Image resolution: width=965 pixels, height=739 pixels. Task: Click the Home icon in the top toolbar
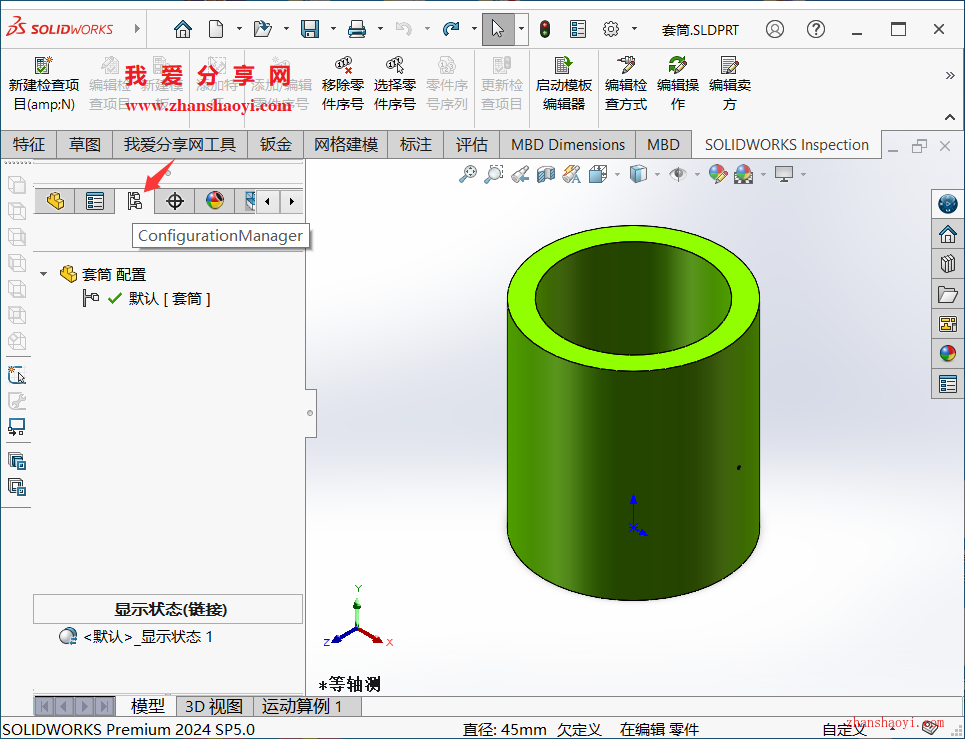pyautogui.click(x=182, y=29)
